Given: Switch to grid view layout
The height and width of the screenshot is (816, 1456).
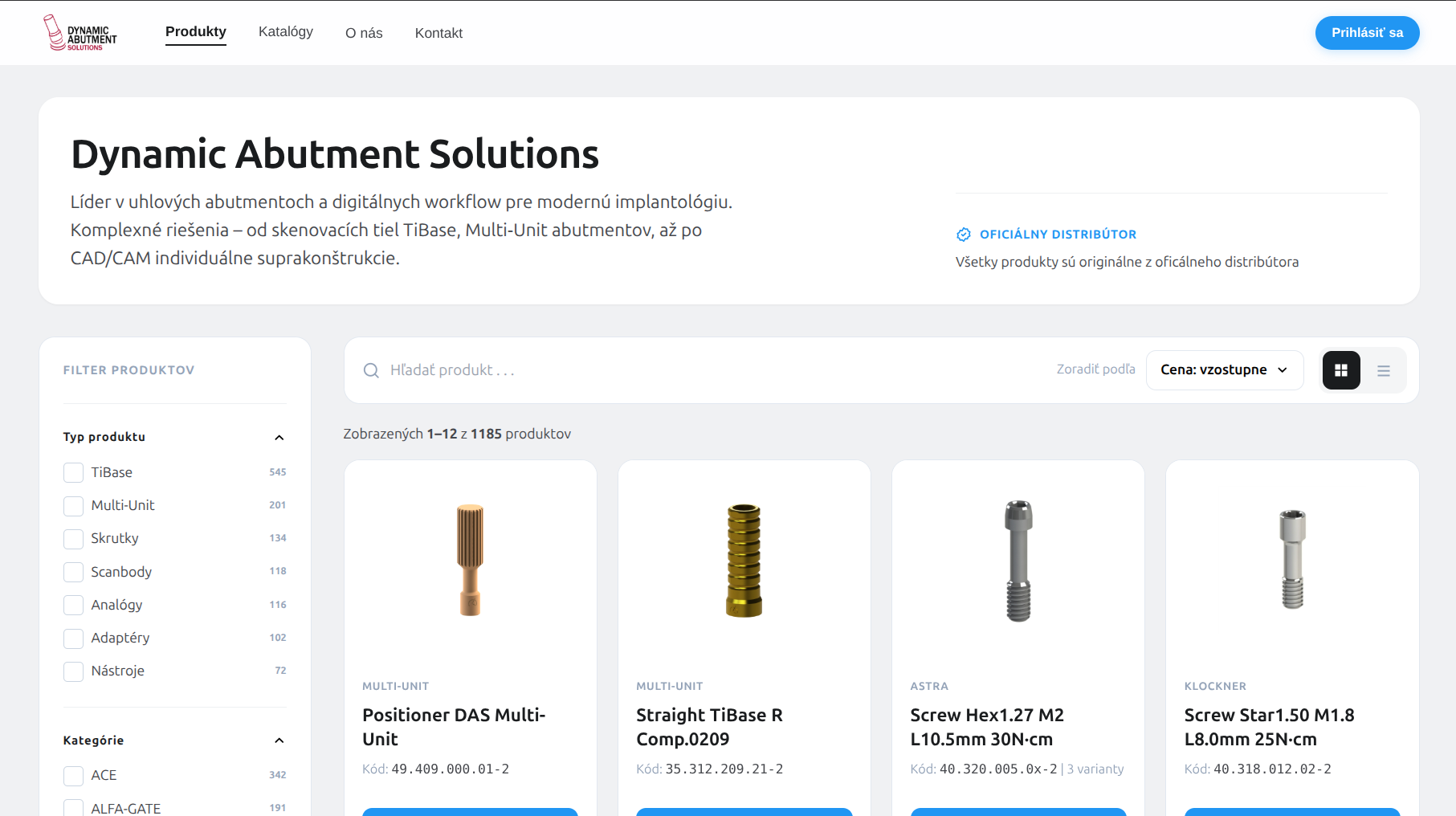Looking at the screenshot, I should (x=1341, y=370).
